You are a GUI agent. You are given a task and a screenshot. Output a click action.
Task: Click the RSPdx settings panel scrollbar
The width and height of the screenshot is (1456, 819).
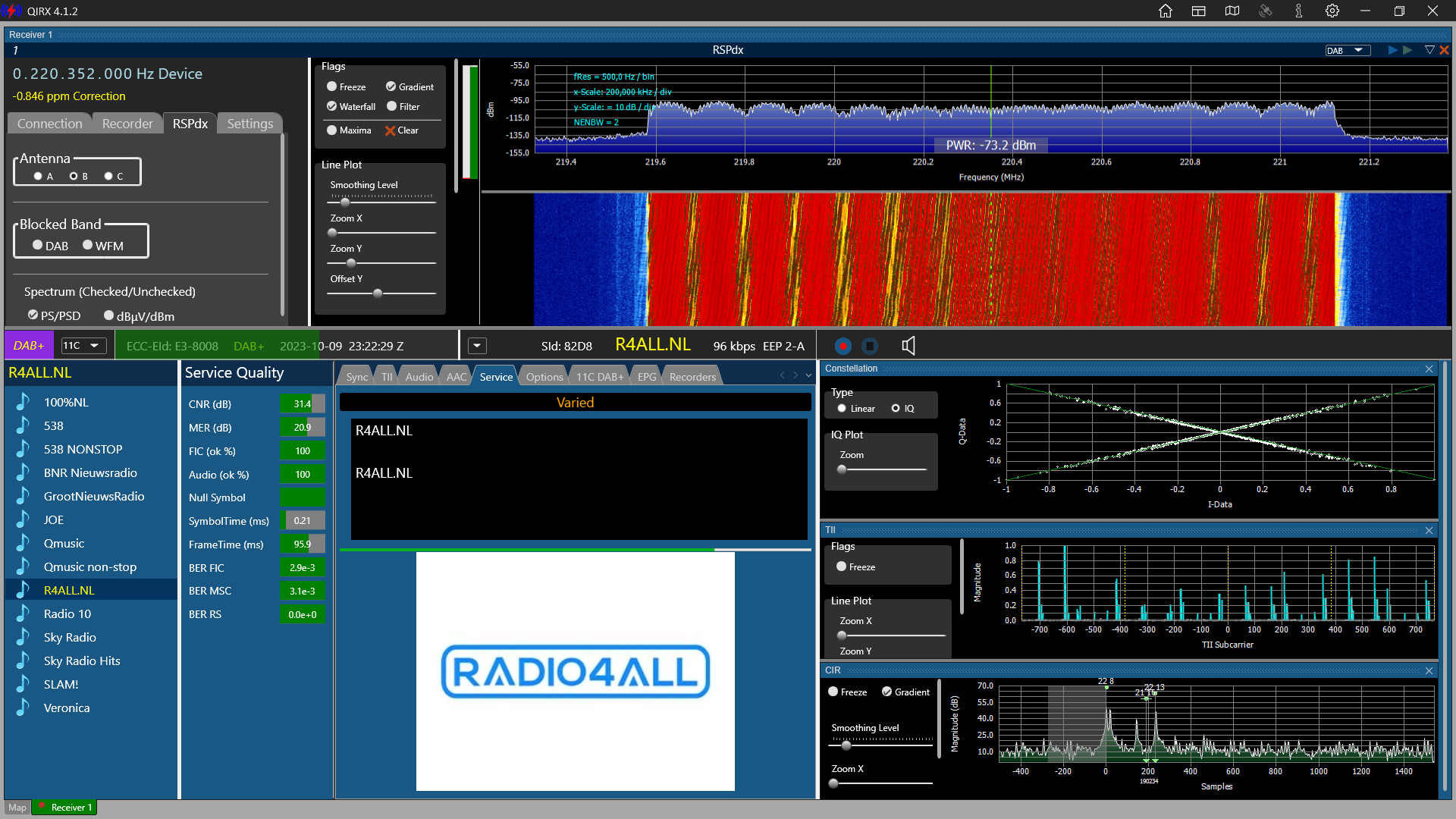[282, 224]
